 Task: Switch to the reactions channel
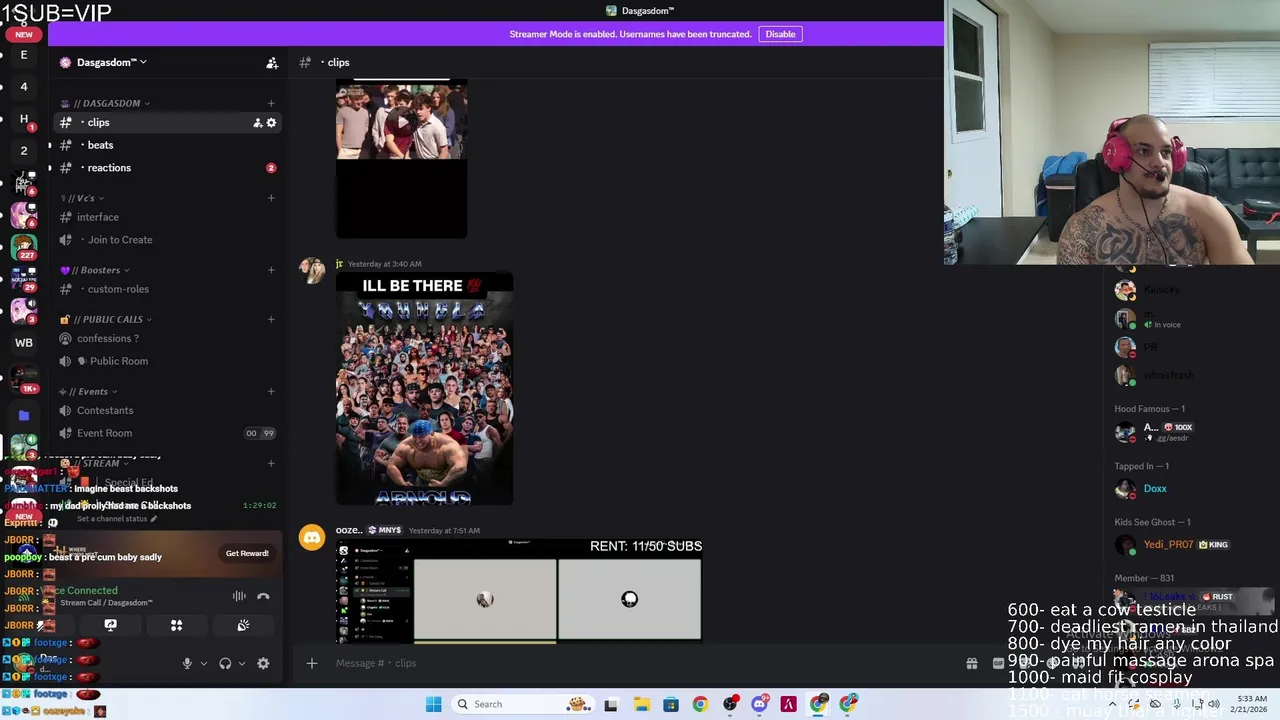tap(166, 168)
